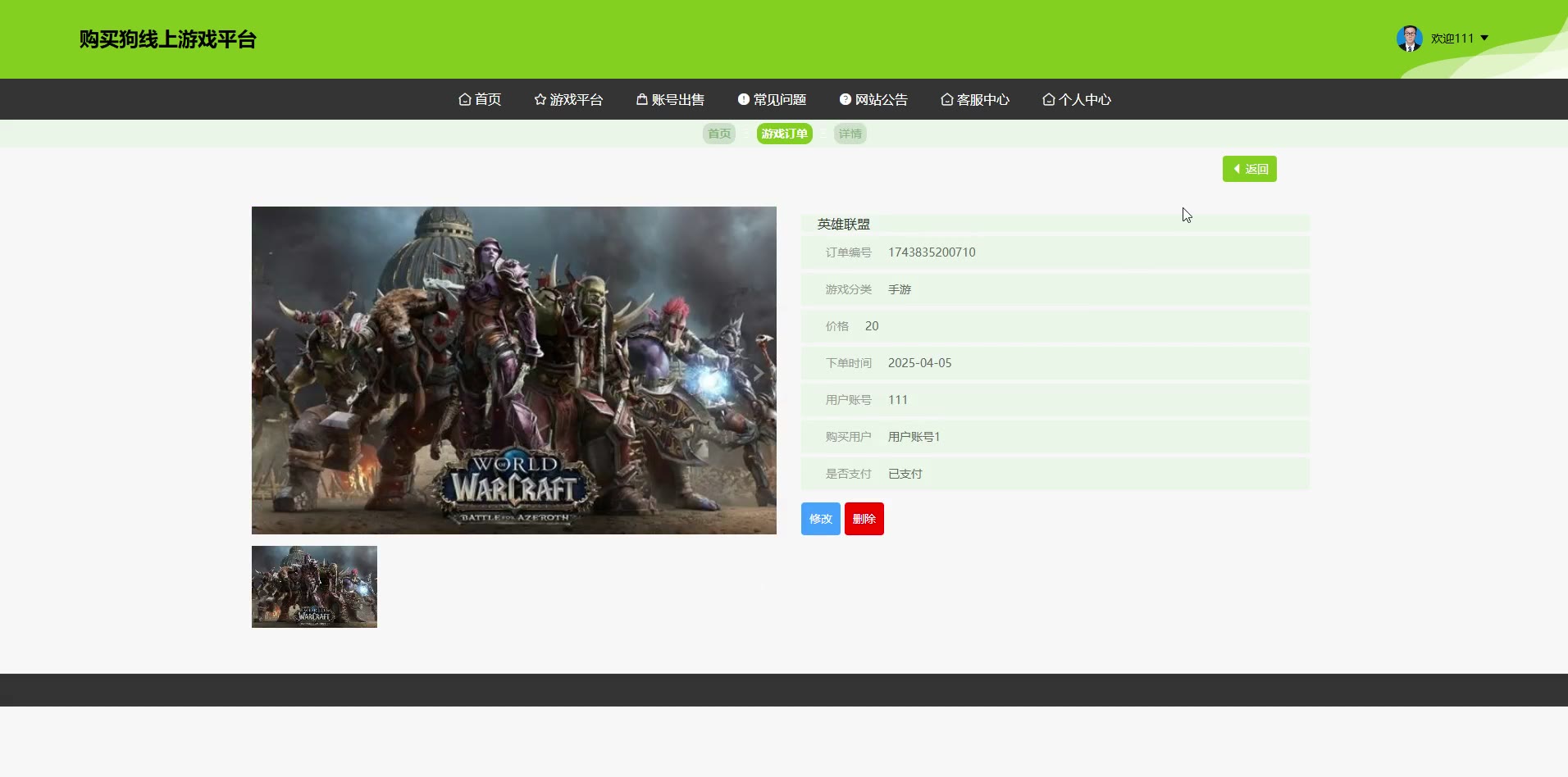Click the 首页 breadcrumb

coord(719,134)
